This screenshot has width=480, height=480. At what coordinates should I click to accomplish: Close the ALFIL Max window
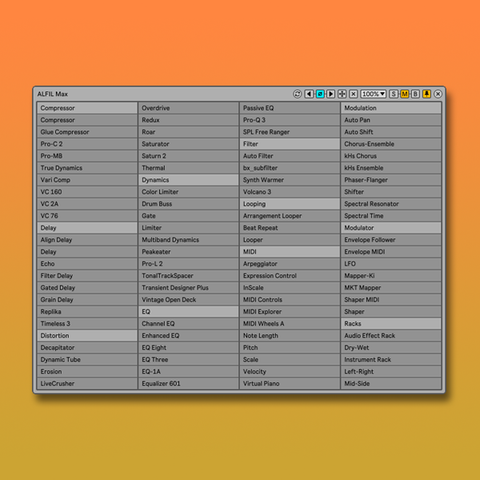pyautogui.click(x=438, y=94)
